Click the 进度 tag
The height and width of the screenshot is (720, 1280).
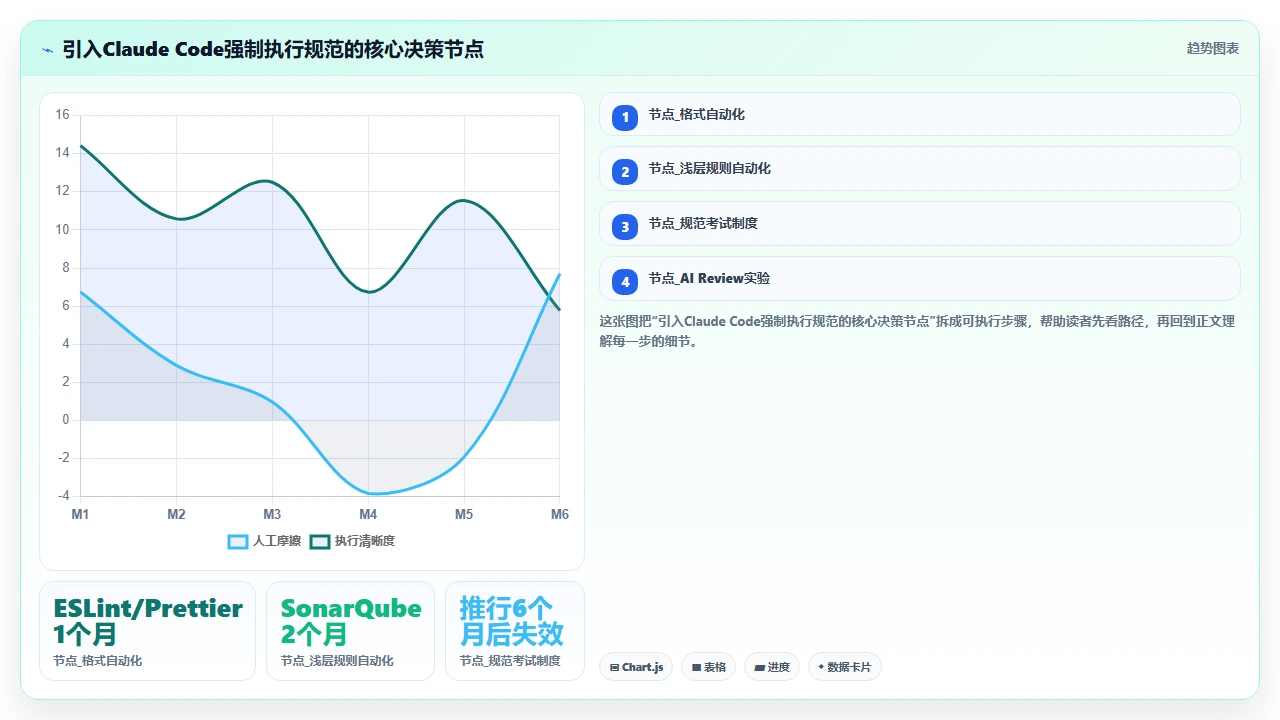pos(772,667)
